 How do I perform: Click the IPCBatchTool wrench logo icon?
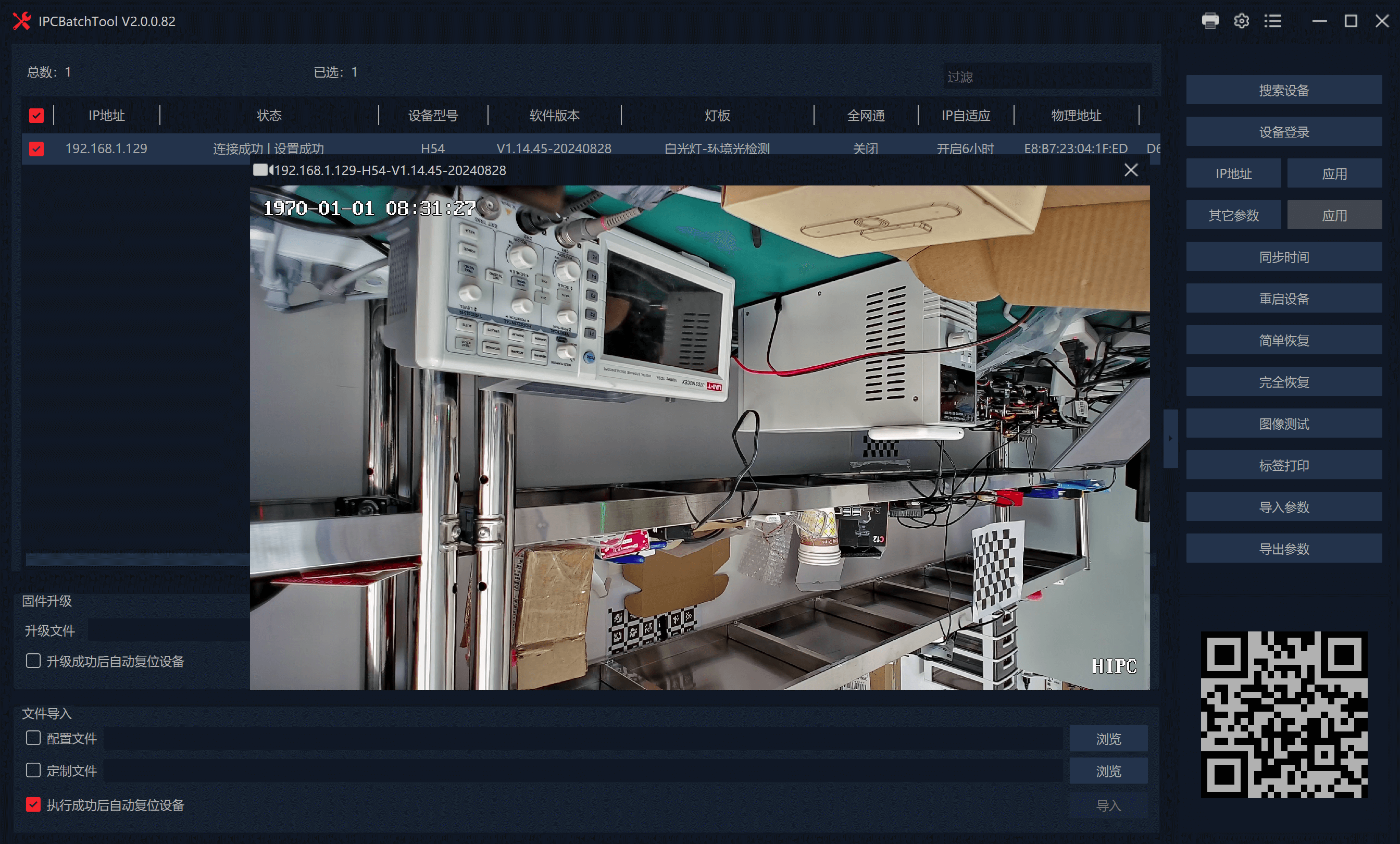21,21
